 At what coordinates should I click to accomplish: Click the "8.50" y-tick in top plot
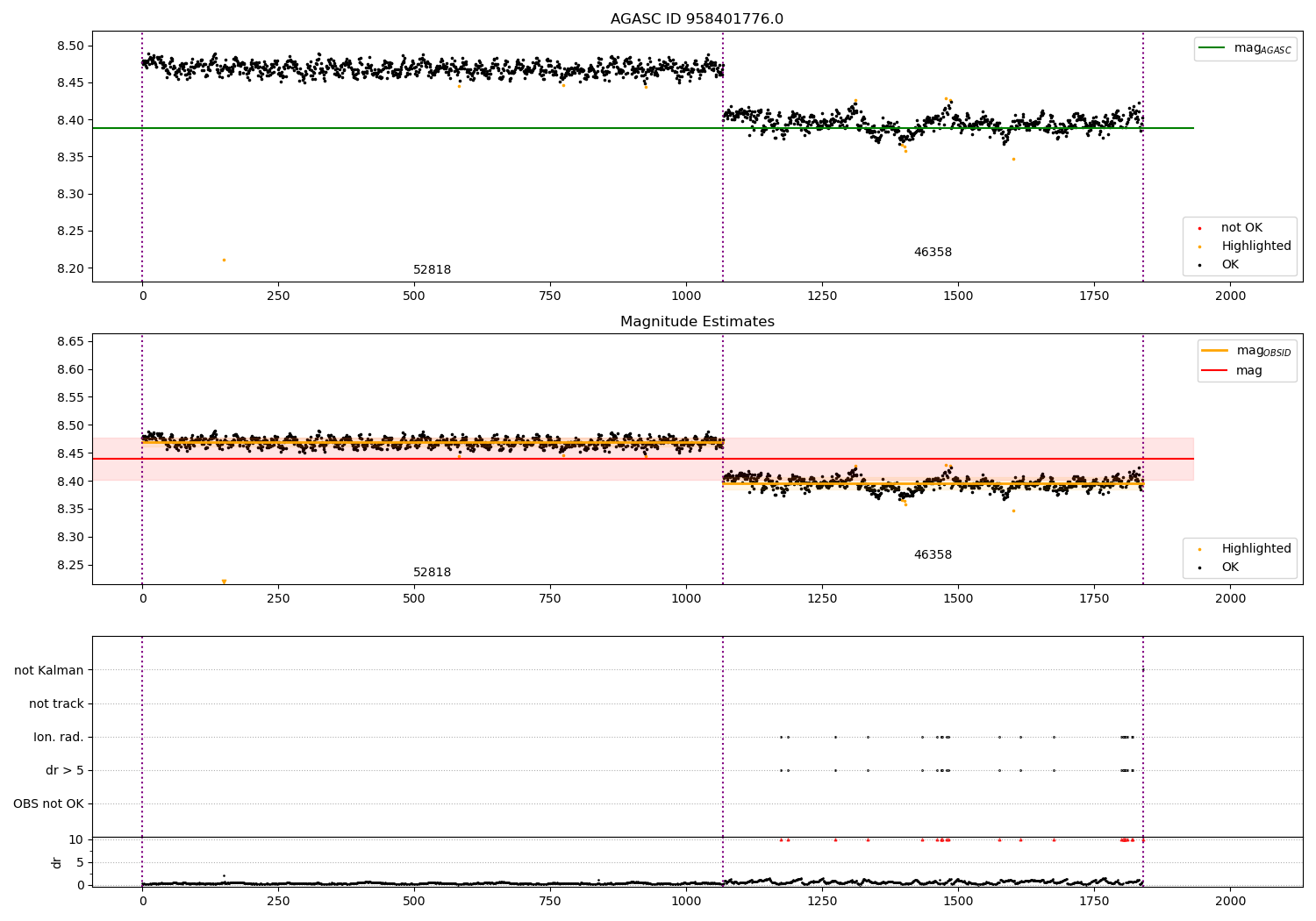(71, 46)
